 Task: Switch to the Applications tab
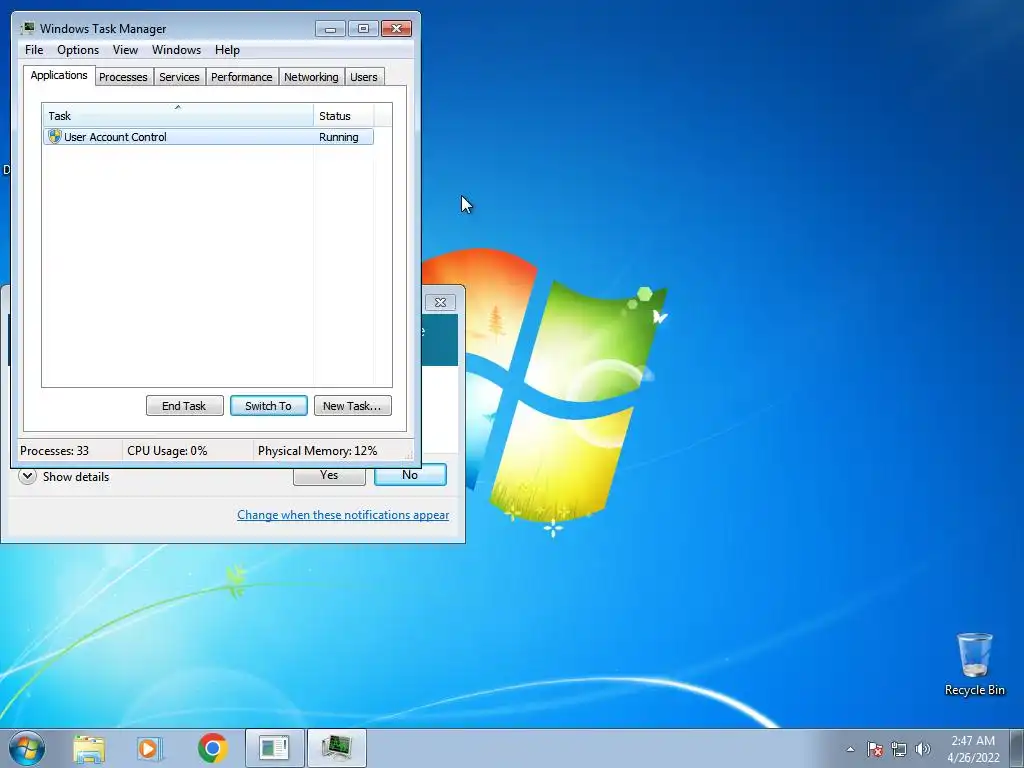(59, 75)
